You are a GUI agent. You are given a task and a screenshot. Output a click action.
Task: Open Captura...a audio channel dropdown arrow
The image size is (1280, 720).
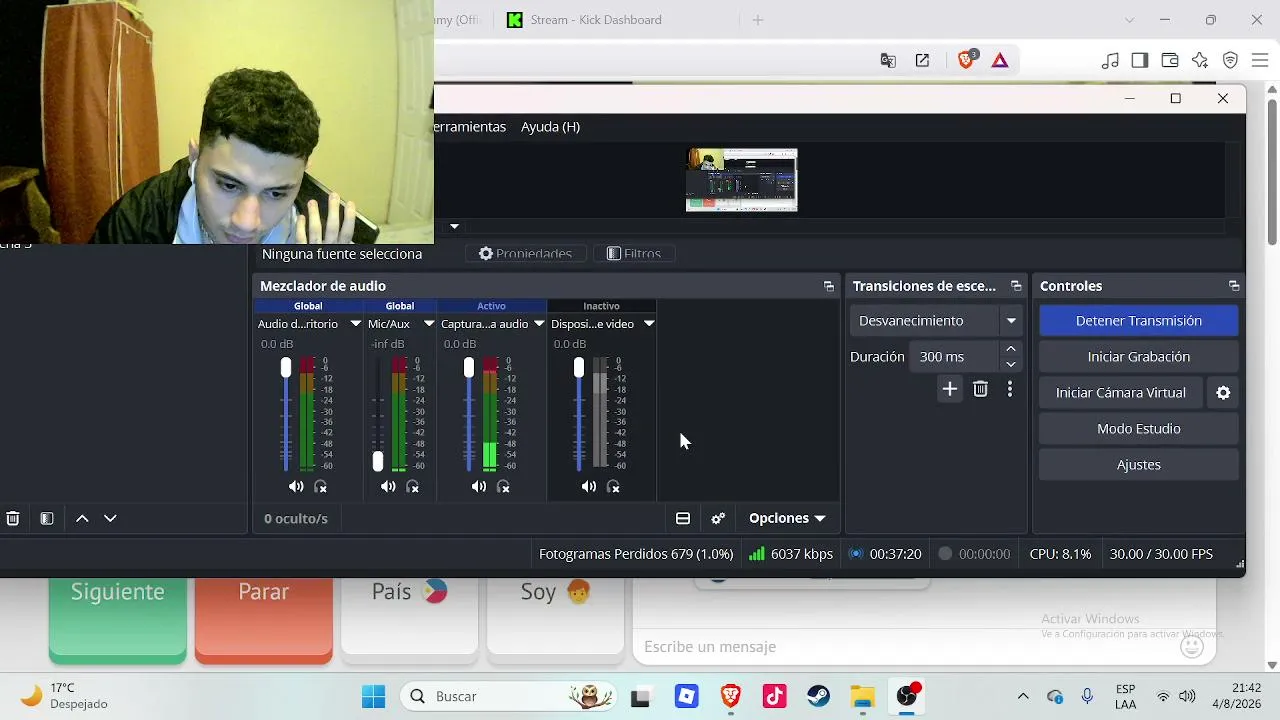coord(539,324)
